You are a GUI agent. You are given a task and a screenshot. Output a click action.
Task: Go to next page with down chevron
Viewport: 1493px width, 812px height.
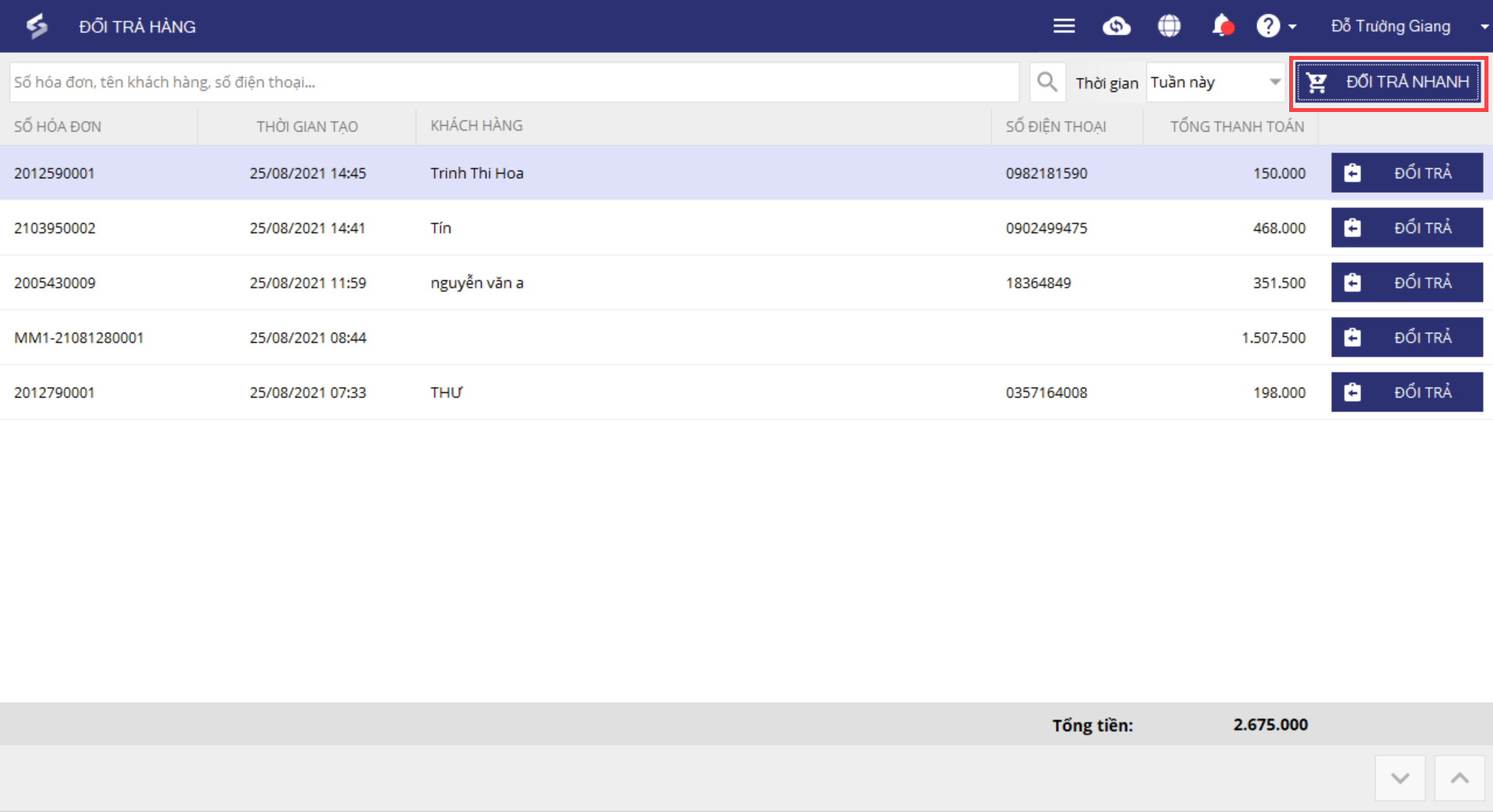click(x=1400, y=778)
